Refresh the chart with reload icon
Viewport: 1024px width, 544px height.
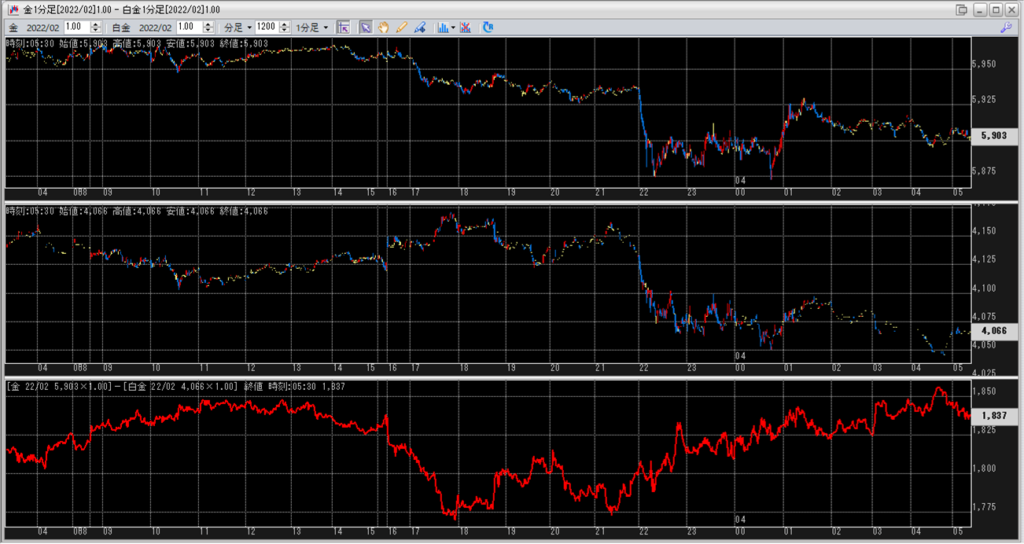487,27
